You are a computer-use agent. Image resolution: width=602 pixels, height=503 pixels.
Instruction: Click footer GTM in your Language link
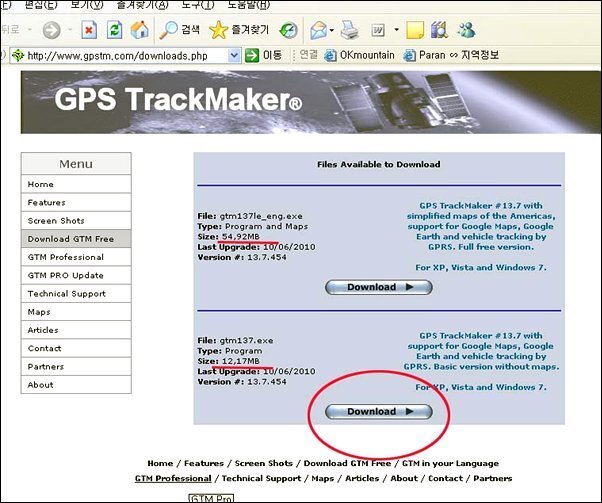click(x=450, y=463)
